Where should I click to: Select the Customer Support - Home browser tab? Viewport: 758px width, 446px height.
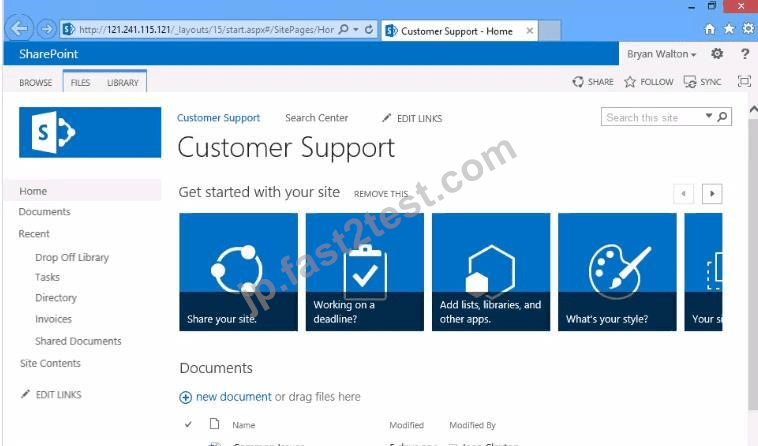point(459,31)
